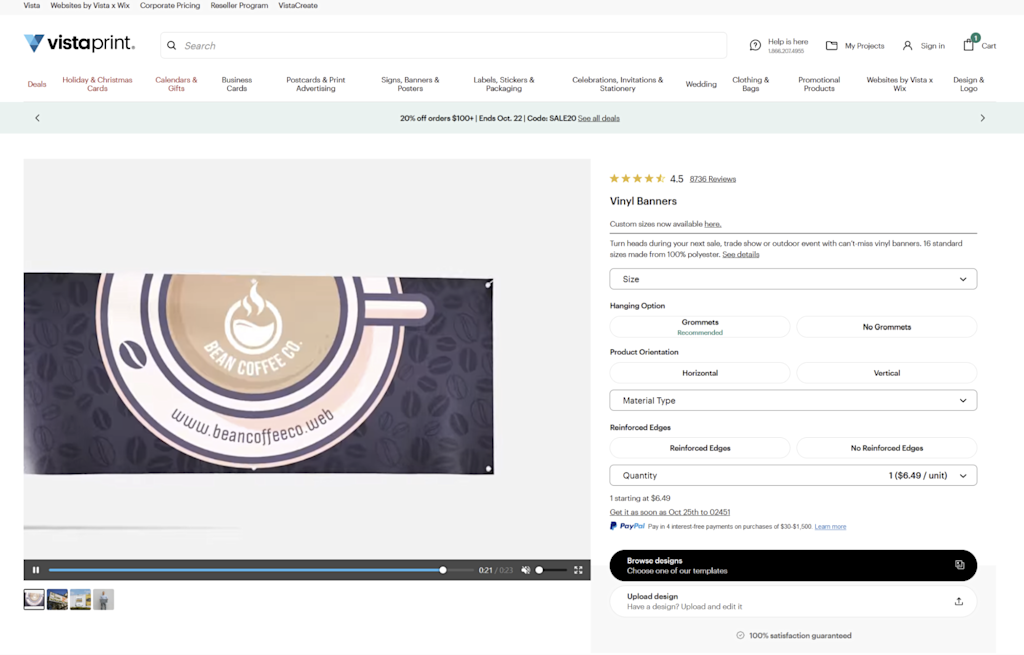1024x655 pixels.
Task: Open the shopping cart icon
Action: point(969,44)
